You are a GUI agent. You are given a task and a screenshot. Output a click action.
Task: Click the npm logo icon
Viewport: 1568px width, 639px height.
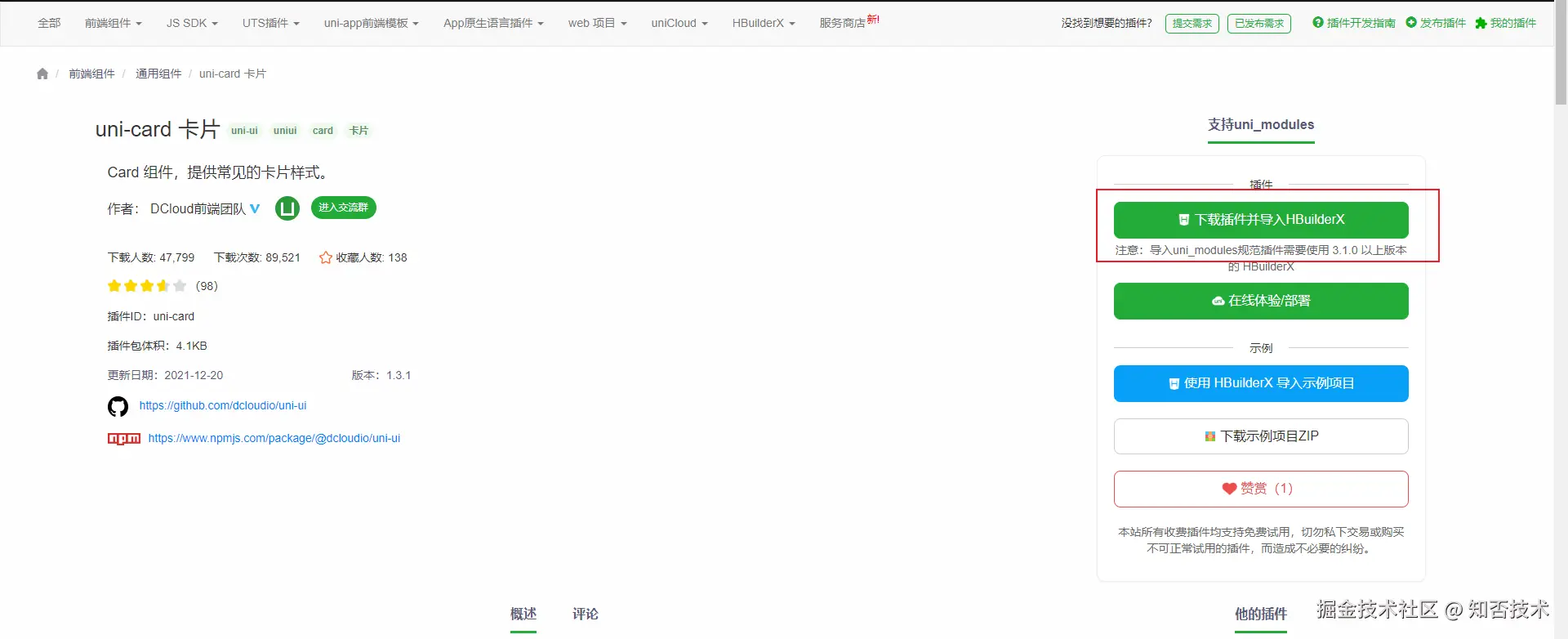point(124,439)
